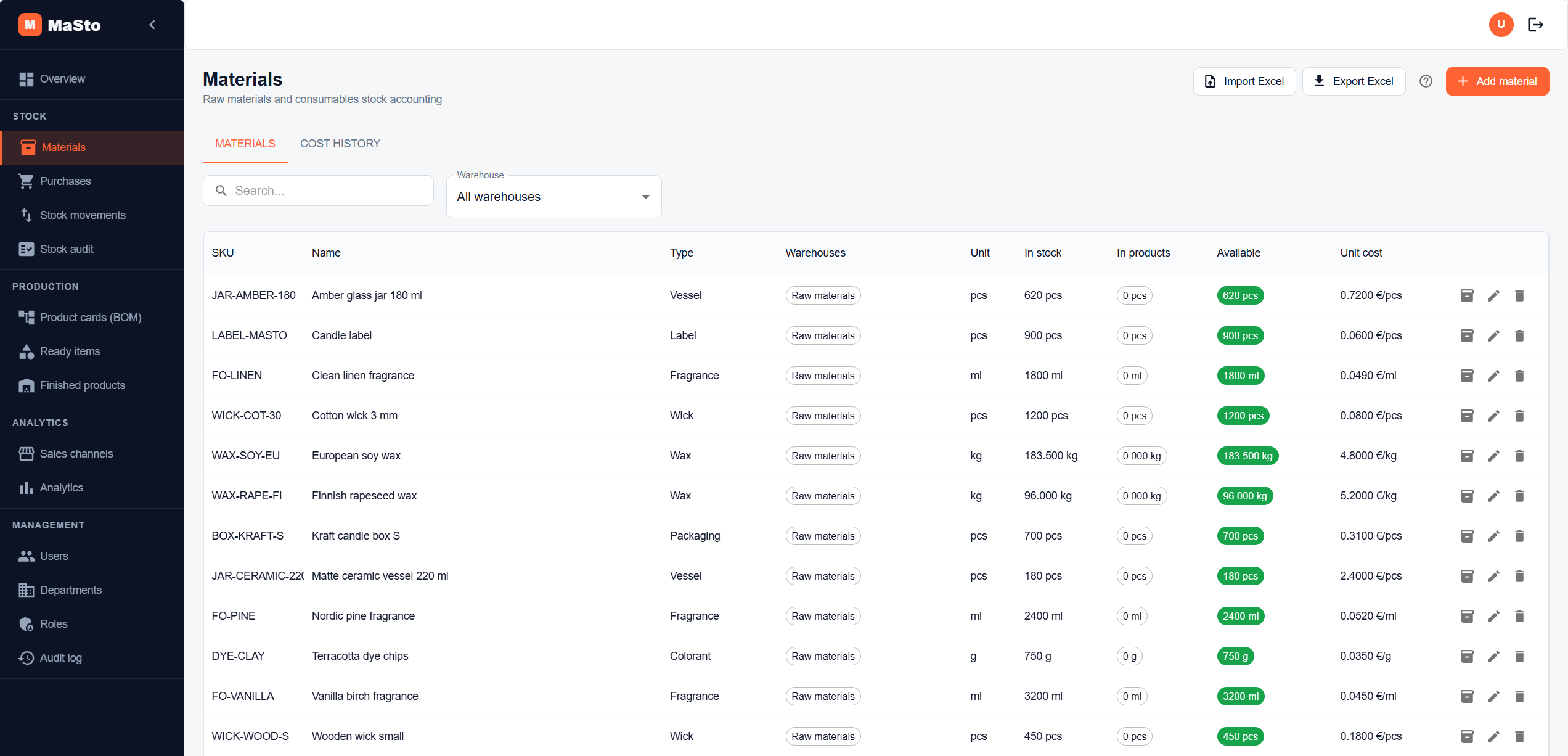This screenshot has height=756, width=1568.
Task: Click the logout icon in the header
Action: click(x=1535, y=25)
